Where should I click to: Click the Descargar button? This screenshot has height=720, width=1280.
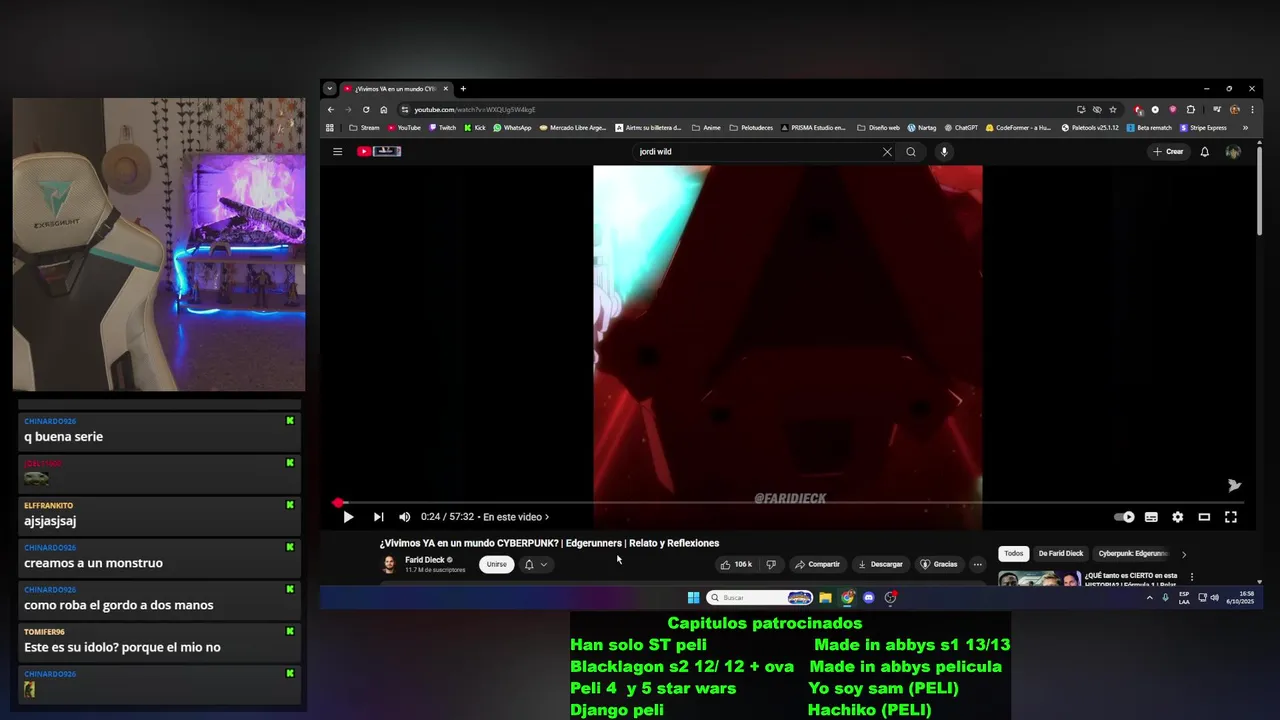(881, 564)
